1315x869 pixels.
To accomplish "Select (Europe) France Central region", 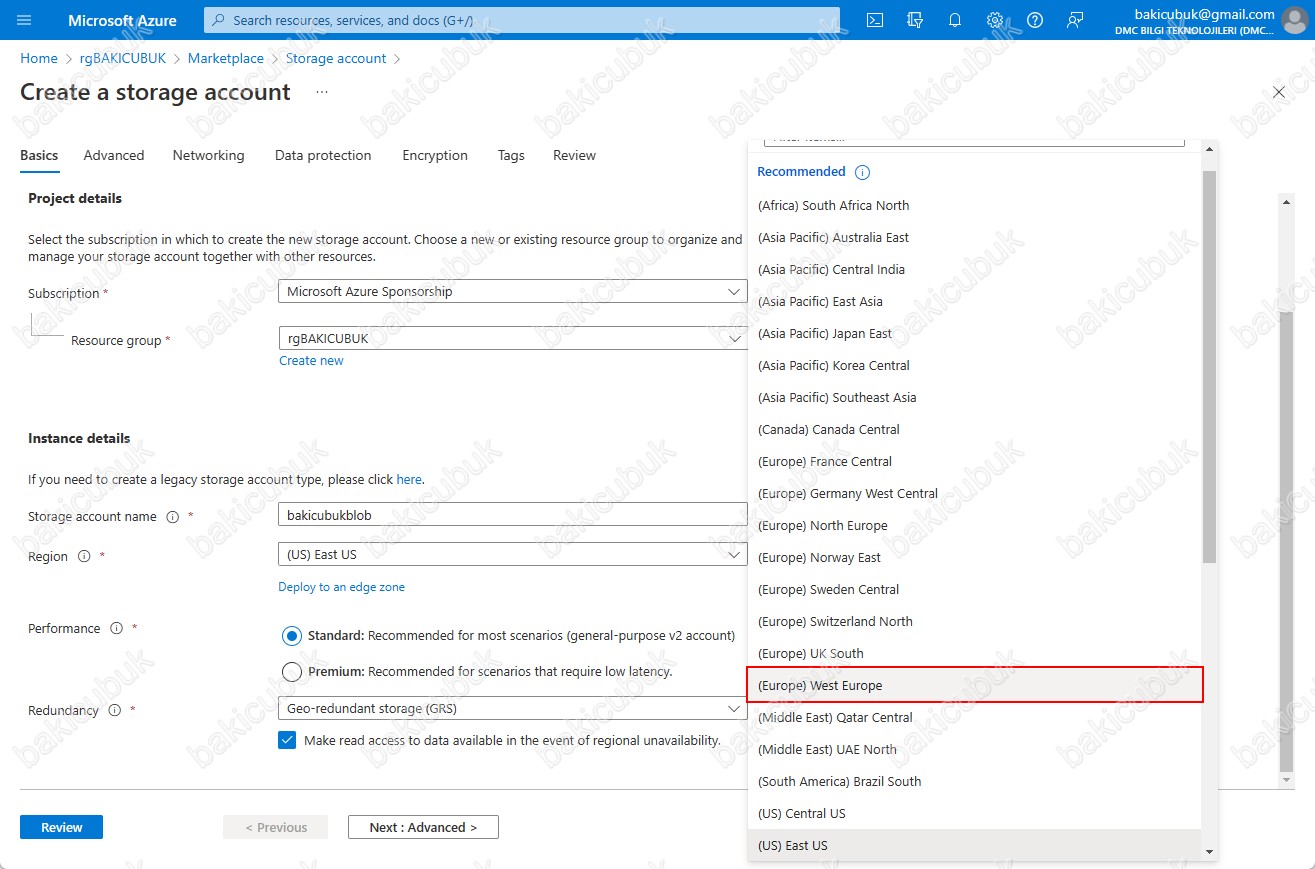I will point(975,461).
